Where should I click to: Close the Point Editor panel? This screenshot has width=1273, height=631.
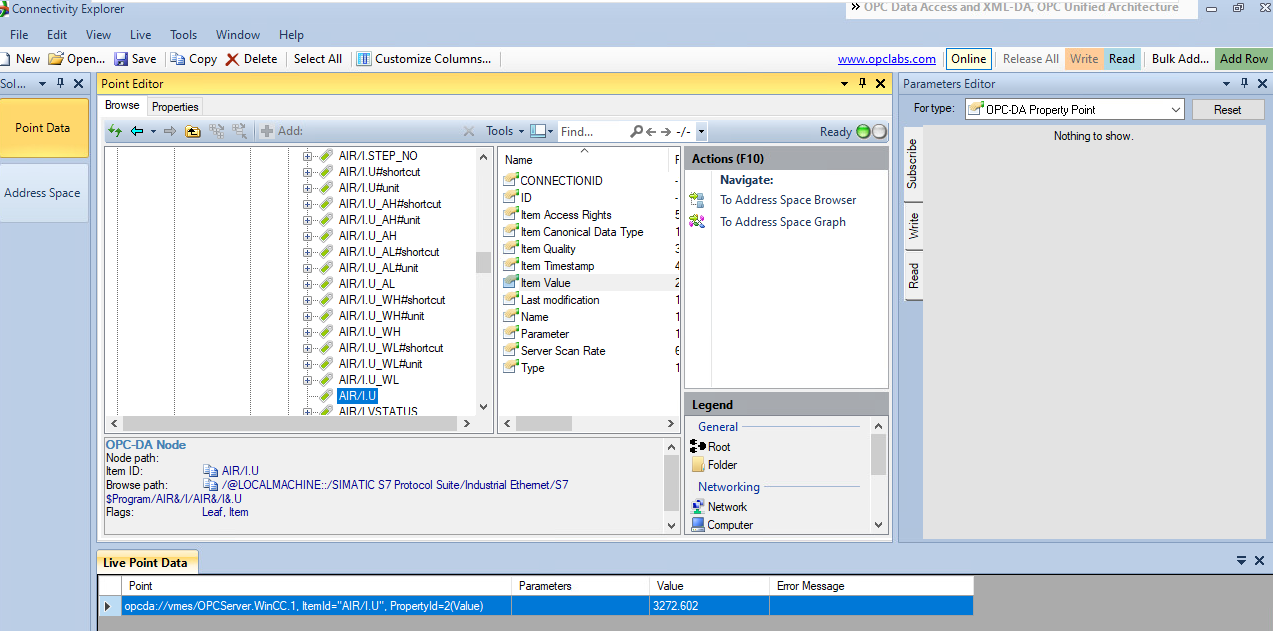(x=880, y=84)
